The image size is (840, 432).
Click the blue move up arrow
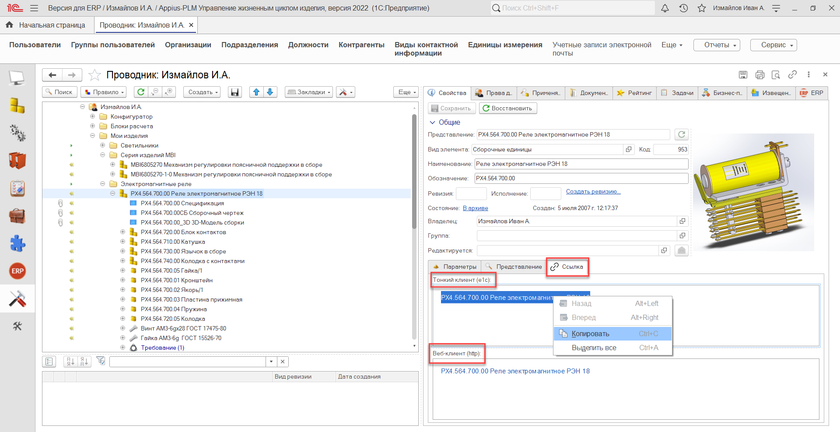256,92
